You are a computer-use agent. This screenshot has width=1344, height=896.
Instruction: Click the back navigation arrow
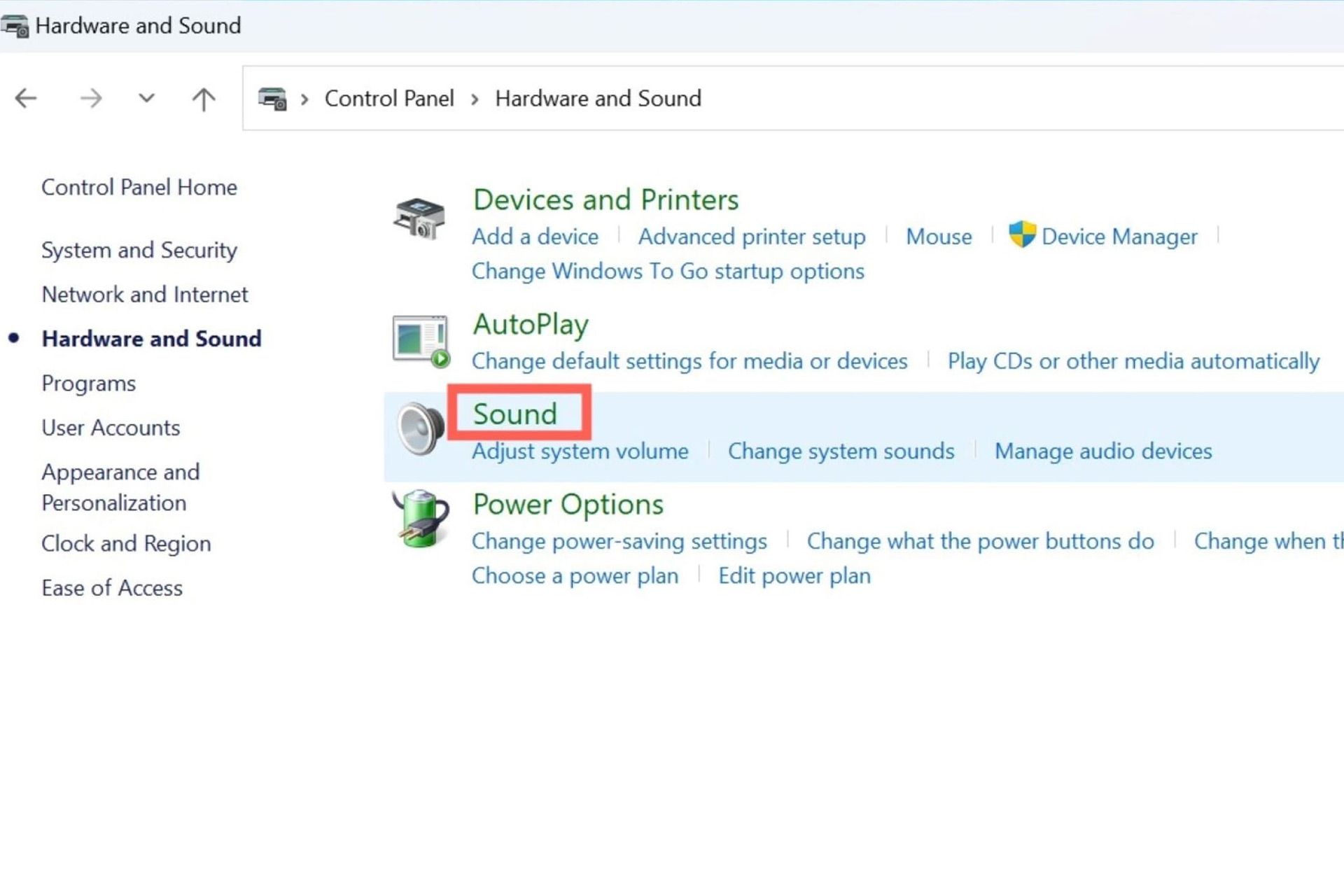26,98
